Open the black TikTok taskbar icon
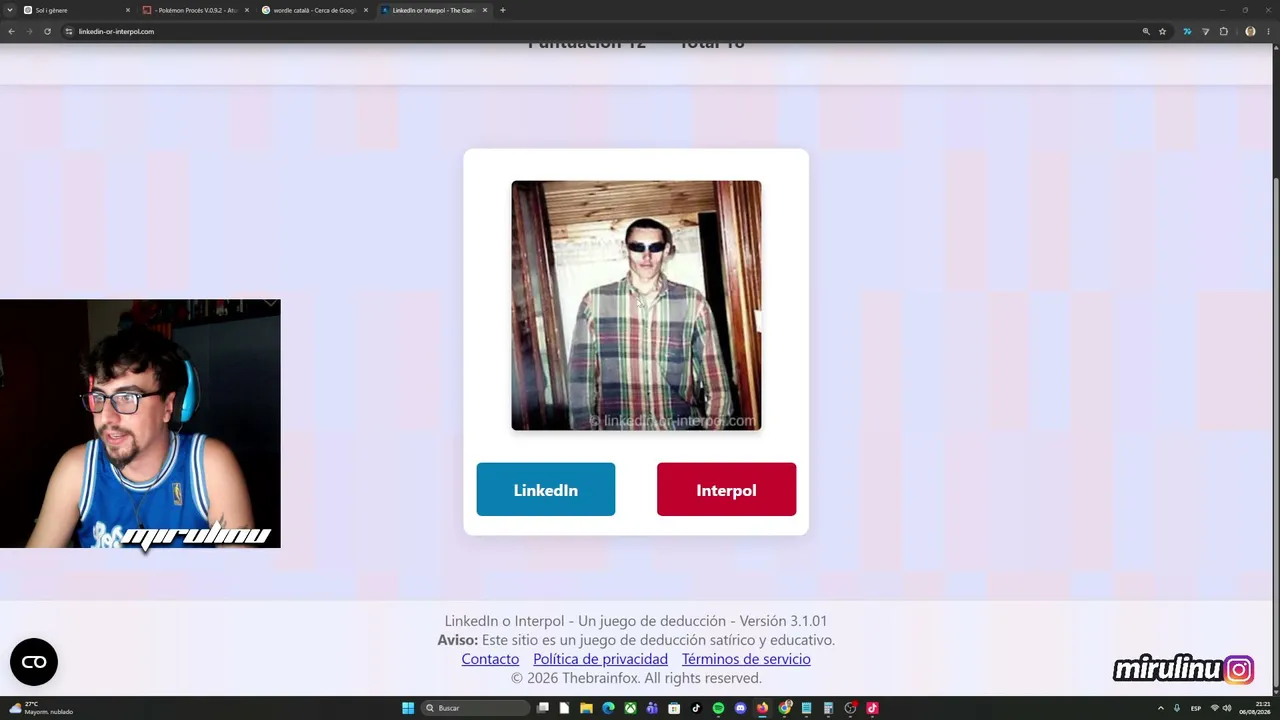The image size is (1280, 720). pos(696,708)
